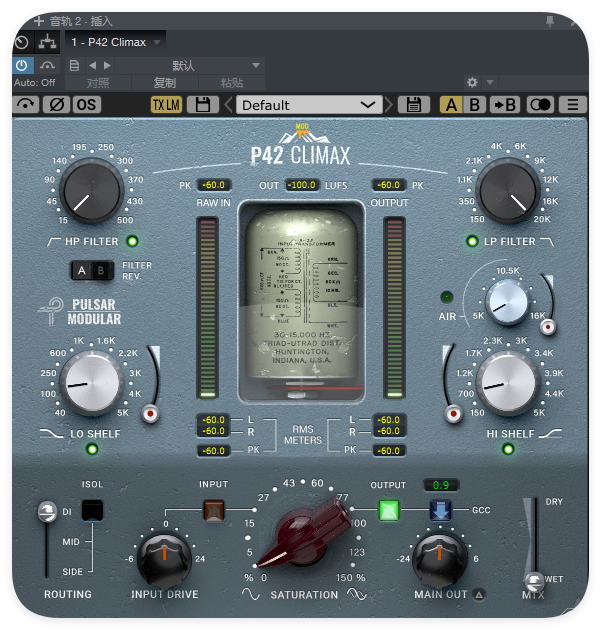Click the HP FILTER frequency knob

[x=92, y=190]
